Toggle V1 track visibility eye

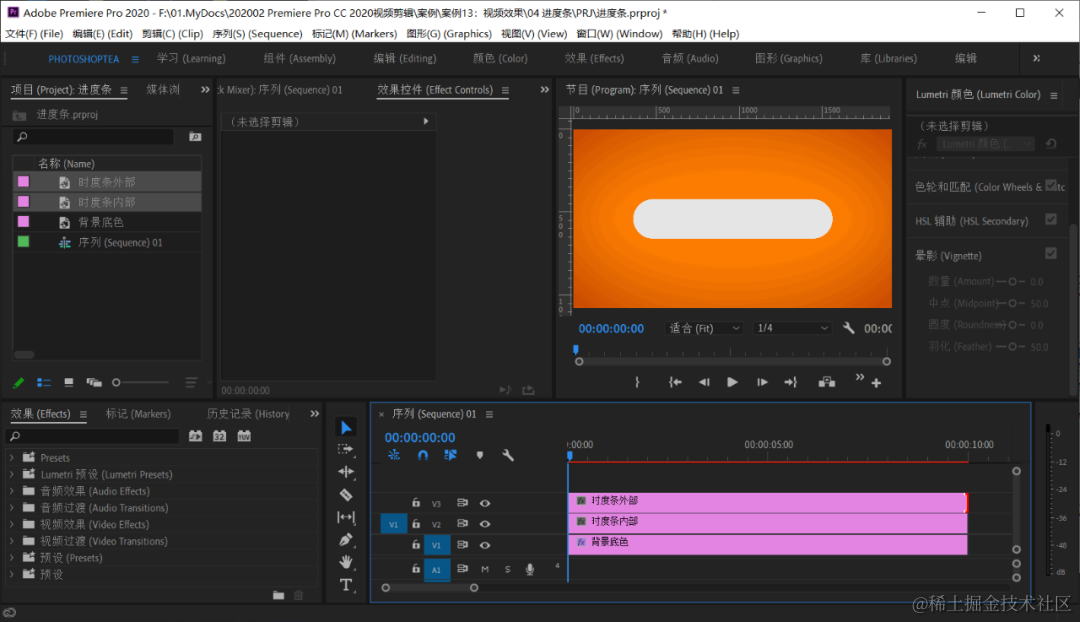485,545
